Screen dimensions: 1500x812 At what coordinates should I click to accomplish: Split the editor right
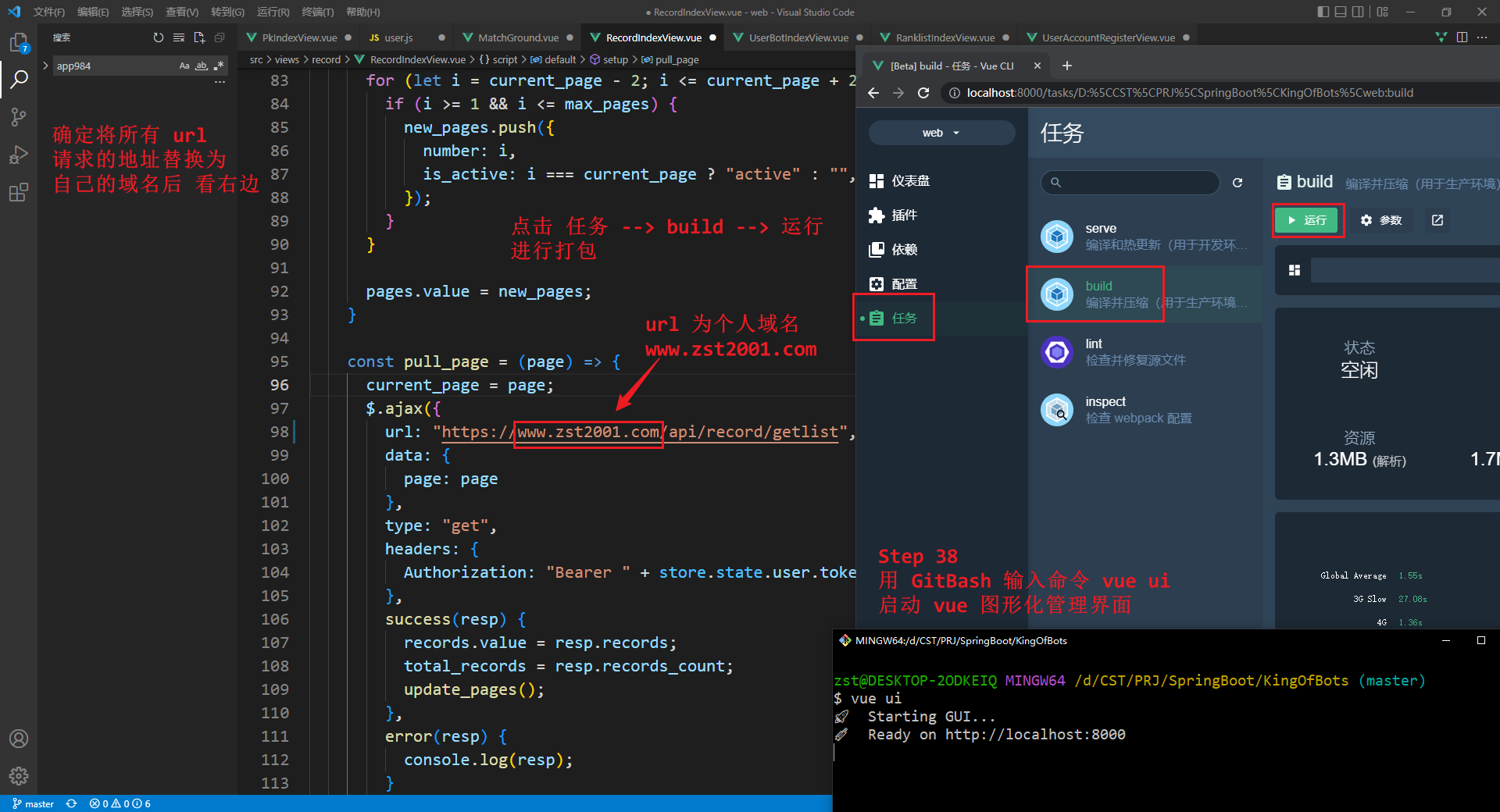pos(1462,37)
